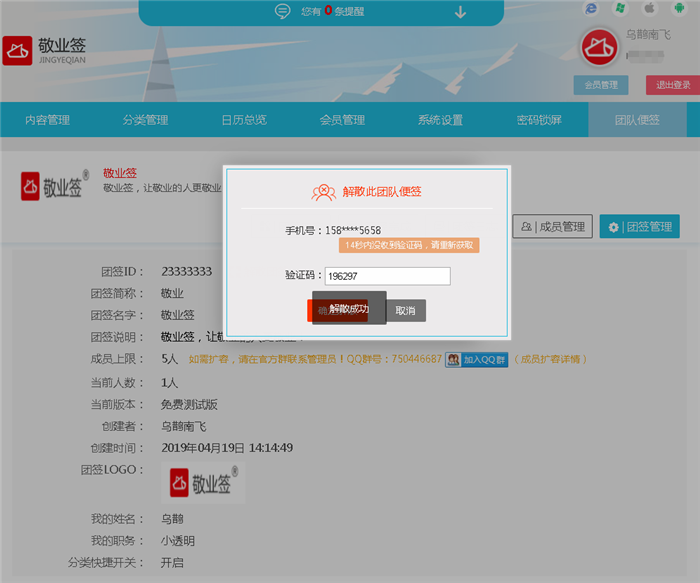The height and width of the screenshot is (583, 700).
Task: Click the 敬业签 logo in the header
Action: [x=44, y=51]
